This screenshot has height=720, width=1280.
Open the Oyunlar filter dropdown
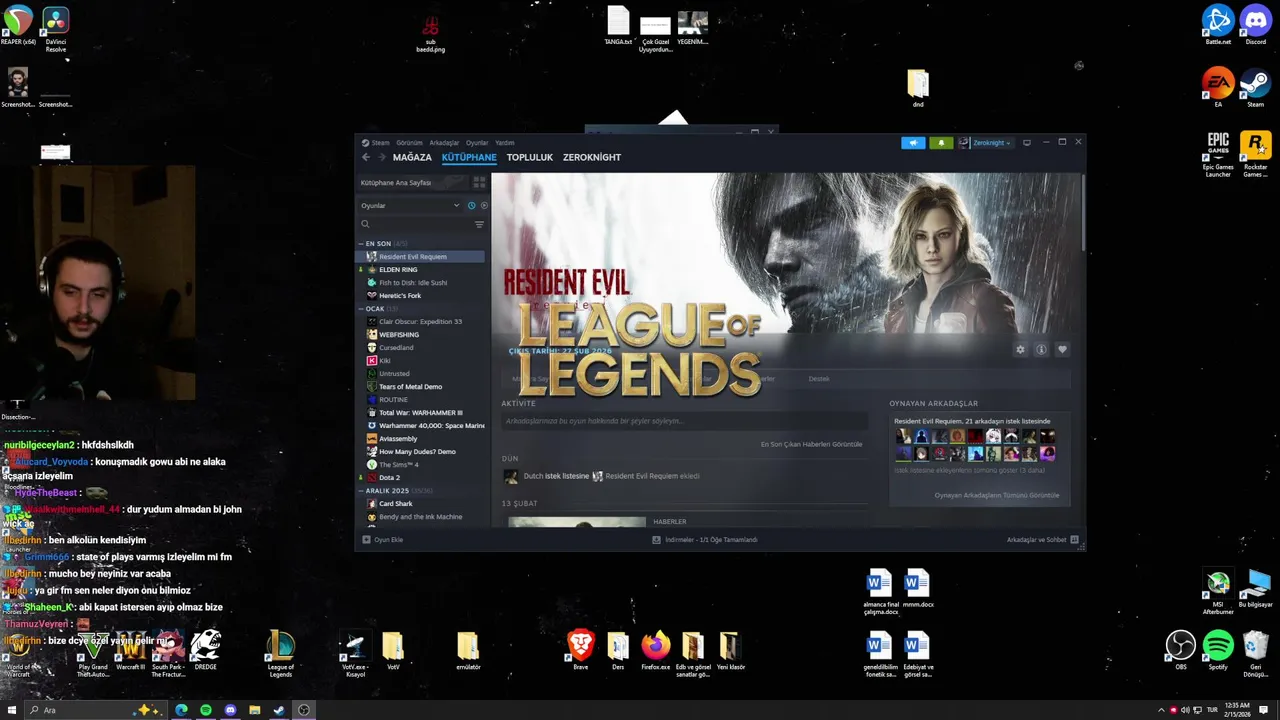tap(410, 205)
